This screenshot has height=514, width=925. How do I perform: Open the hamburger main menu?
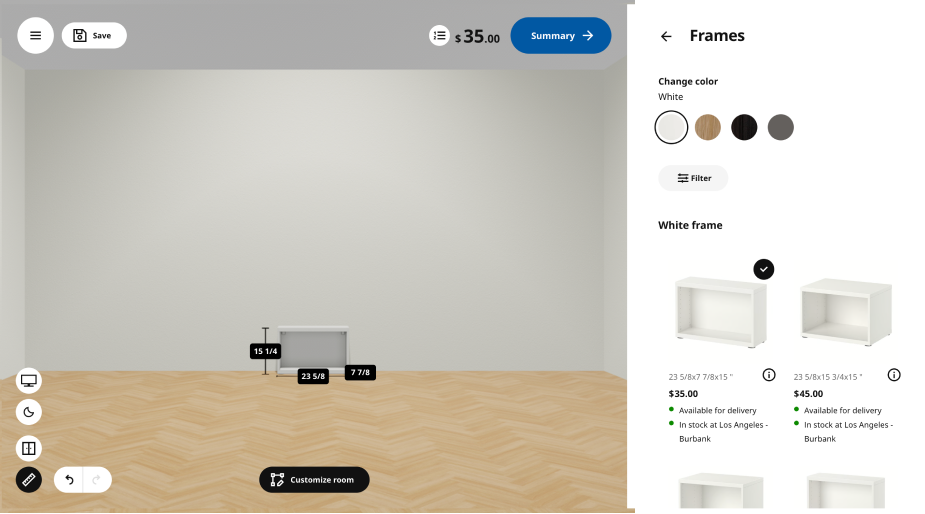[35, 35]
